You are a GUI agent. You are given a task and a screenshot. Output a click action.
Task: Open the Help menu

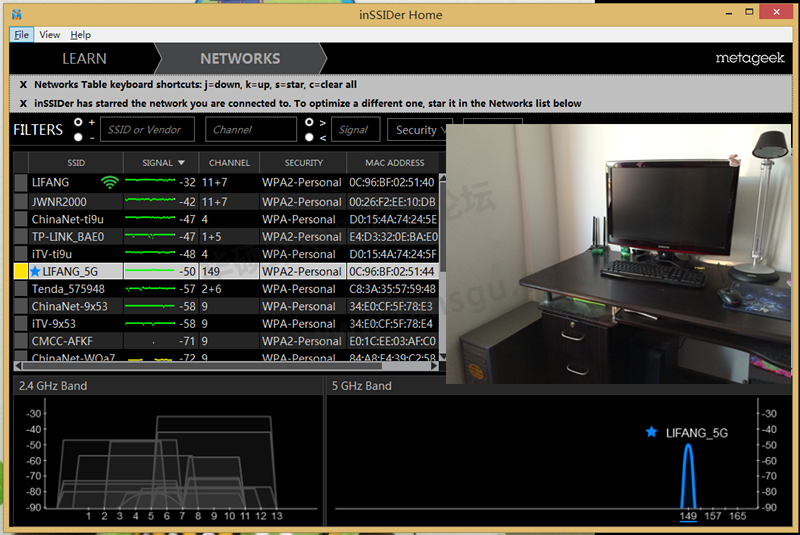(x=81, y=35)
